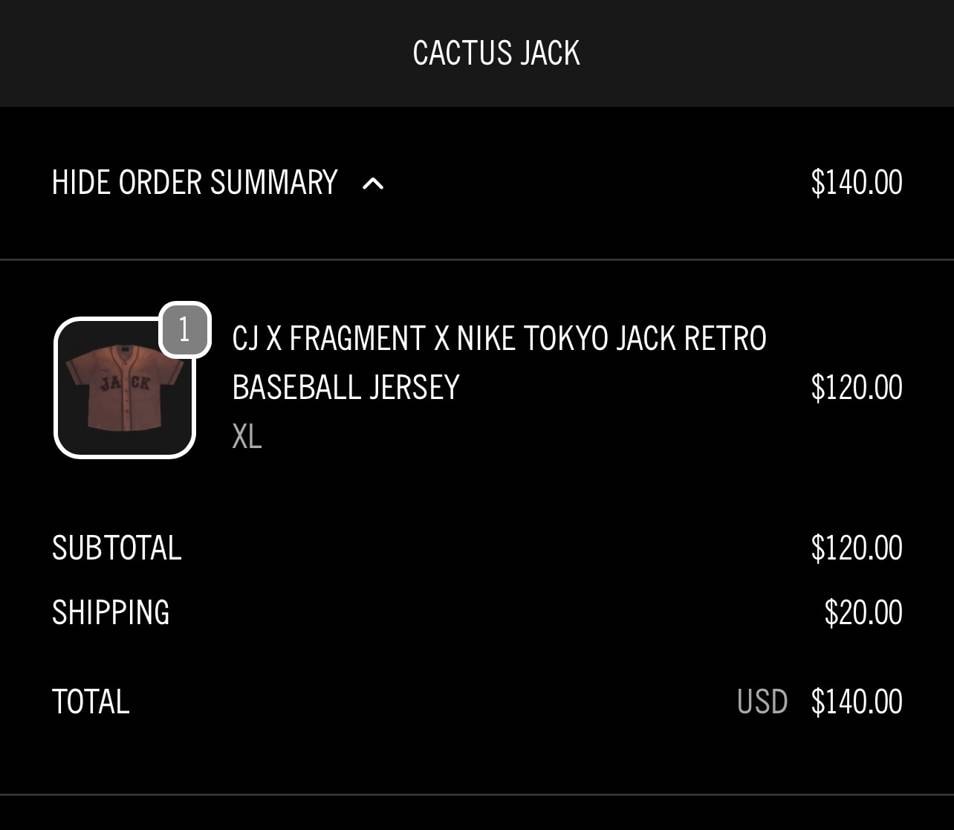The image size is (954, 830).
Task: Click the $140.00 amount in summary header
Action: pos(856,183)
